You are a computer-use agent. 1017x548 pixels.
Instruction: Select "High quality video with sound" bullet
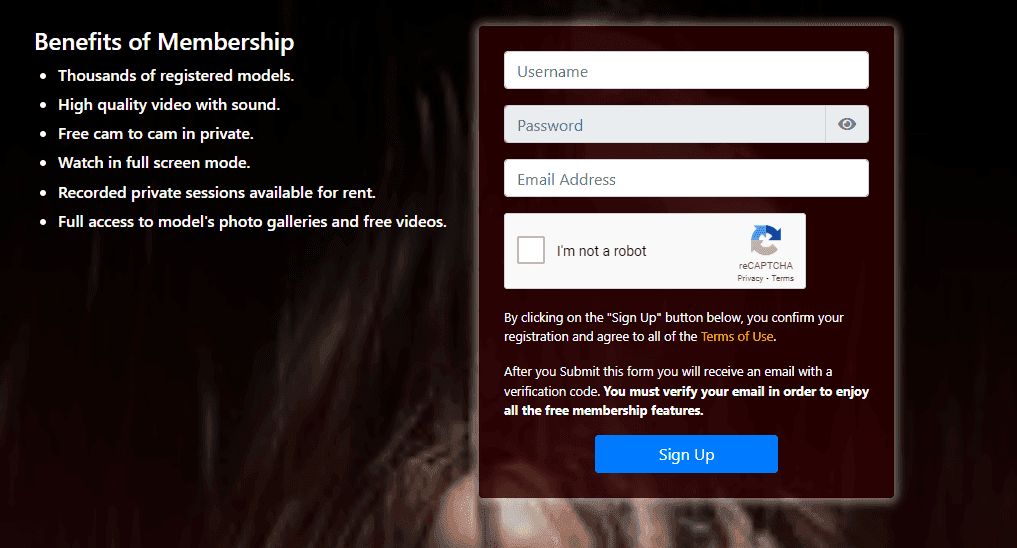(x=169, y=105)
